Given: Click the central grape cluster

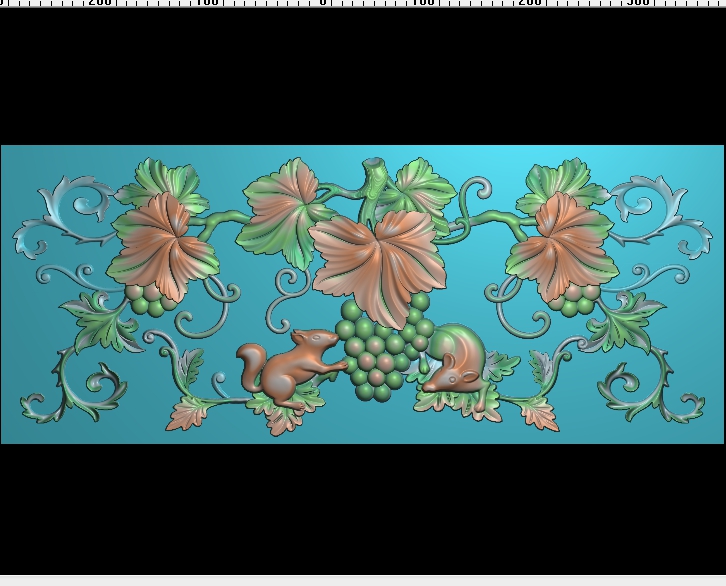Looking at the screenshot, I should tap(382, 349).
